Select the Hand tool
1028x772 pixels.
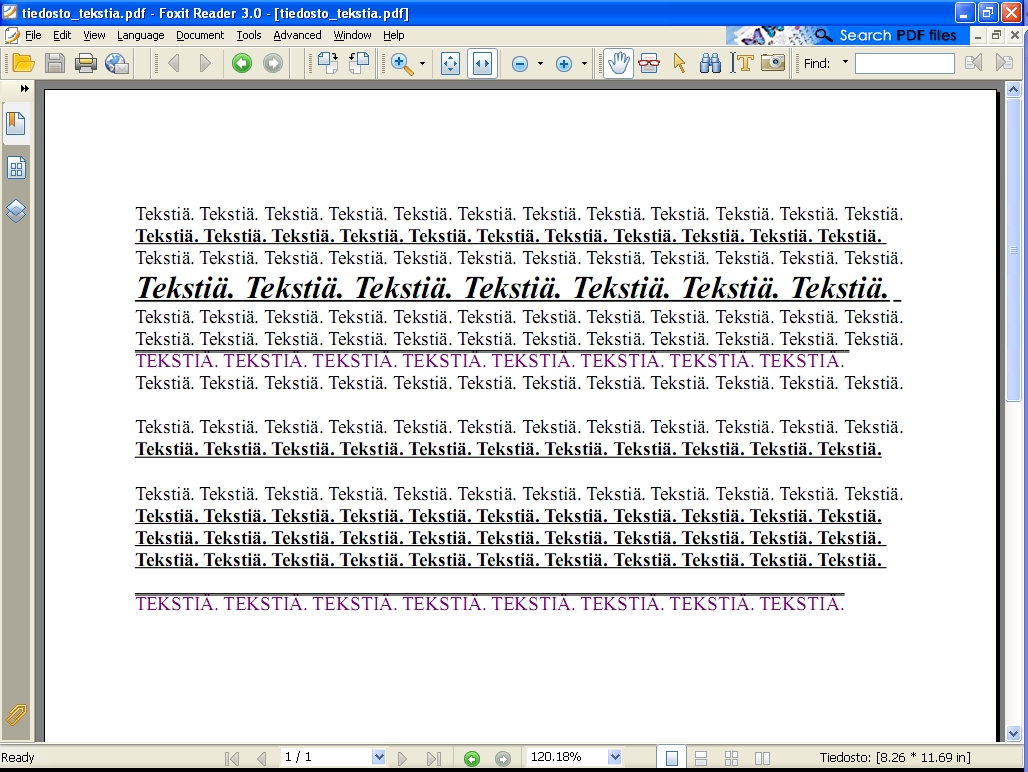[x=618, y=63]
